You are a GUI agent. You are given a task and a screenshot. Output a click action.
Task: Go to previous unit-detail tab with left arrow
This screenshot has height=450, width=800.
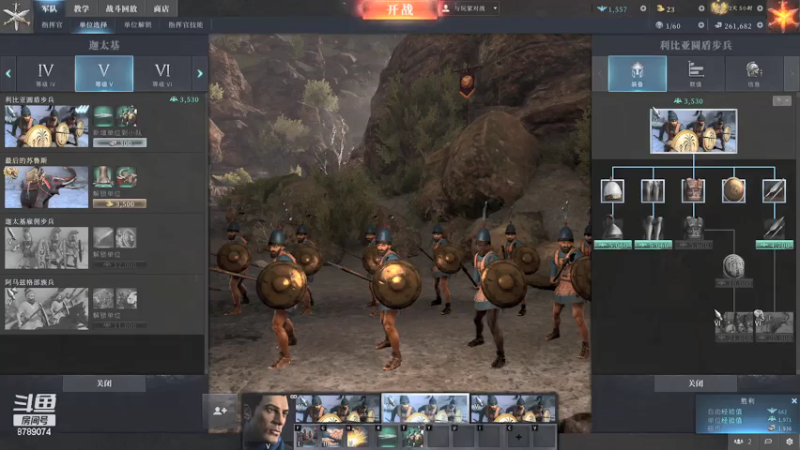tap(599, 73)
